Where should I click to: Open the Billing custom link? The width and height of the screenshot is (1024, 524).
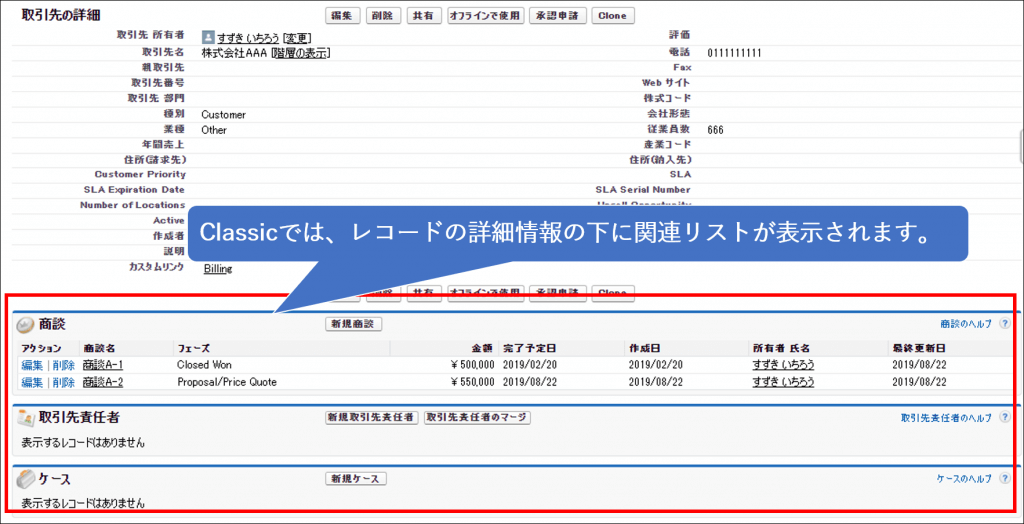tap(218, 269)
